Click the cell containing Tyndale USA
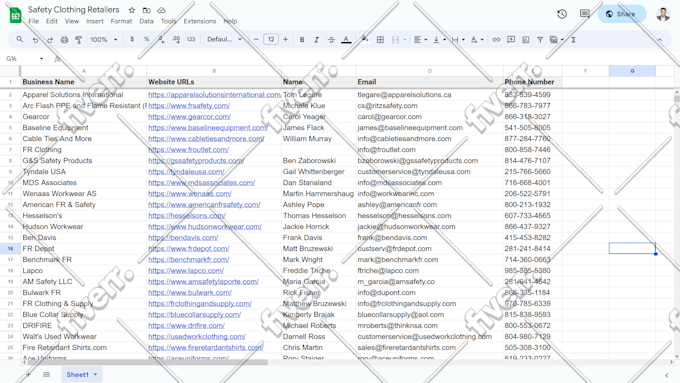 (84, 172)
